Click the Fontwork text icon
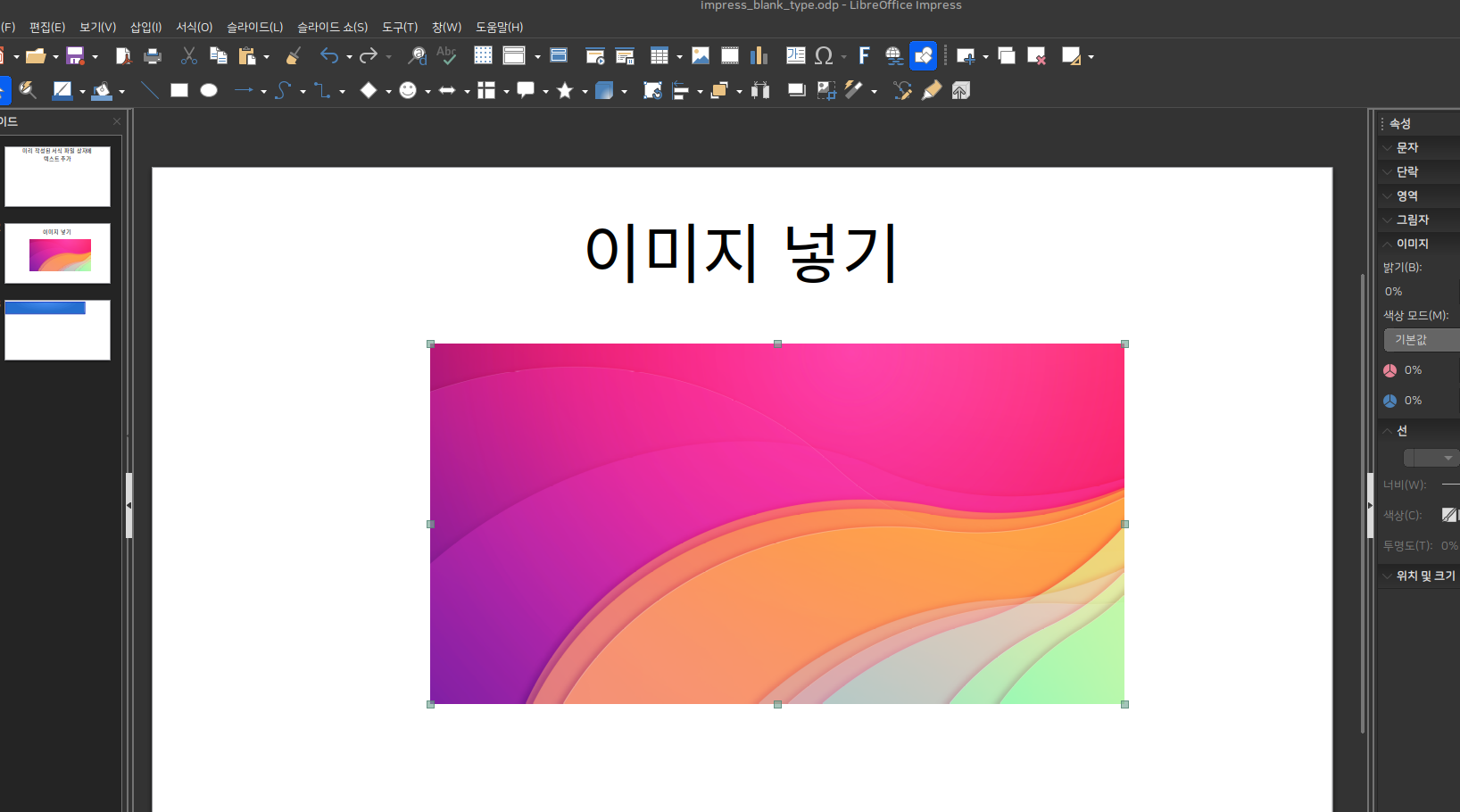This screenshot has width=1460, height=812. click(864, 56)
